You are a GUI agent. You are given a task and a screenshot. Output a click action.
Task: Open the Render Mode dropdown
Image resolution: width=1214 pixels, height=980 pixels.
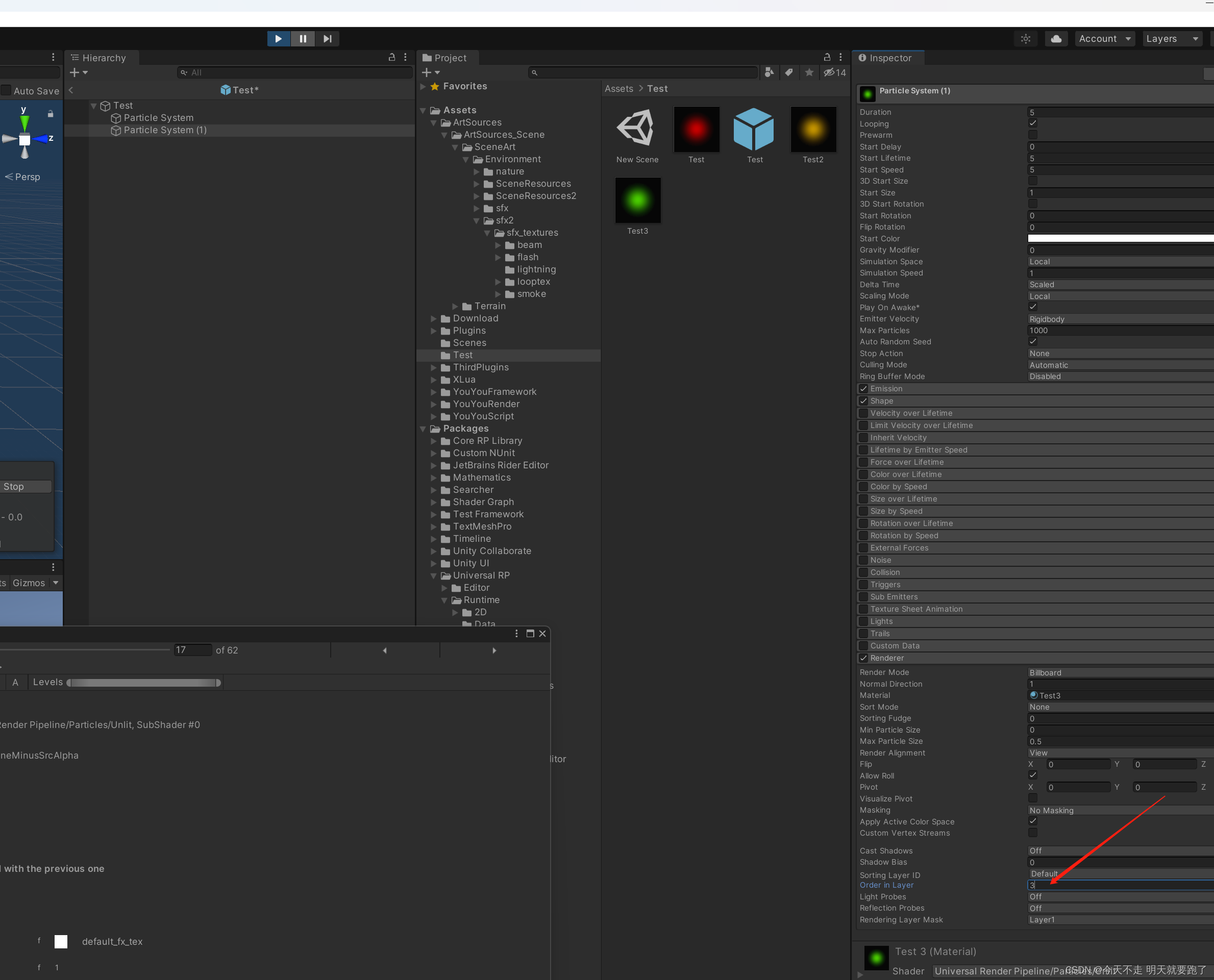point(1120,672)
